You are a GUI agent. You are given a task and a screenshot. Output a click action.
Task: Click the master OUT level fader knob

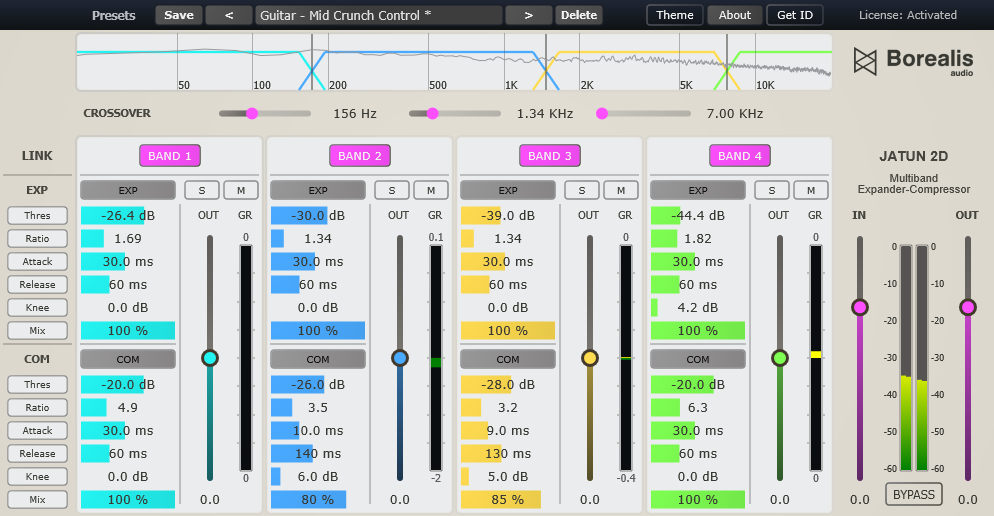coord(967,307)
